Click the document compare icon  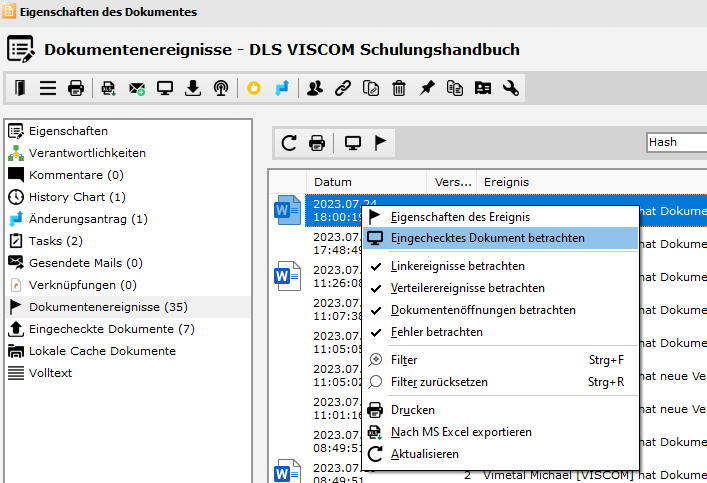(x=454, y=87)
